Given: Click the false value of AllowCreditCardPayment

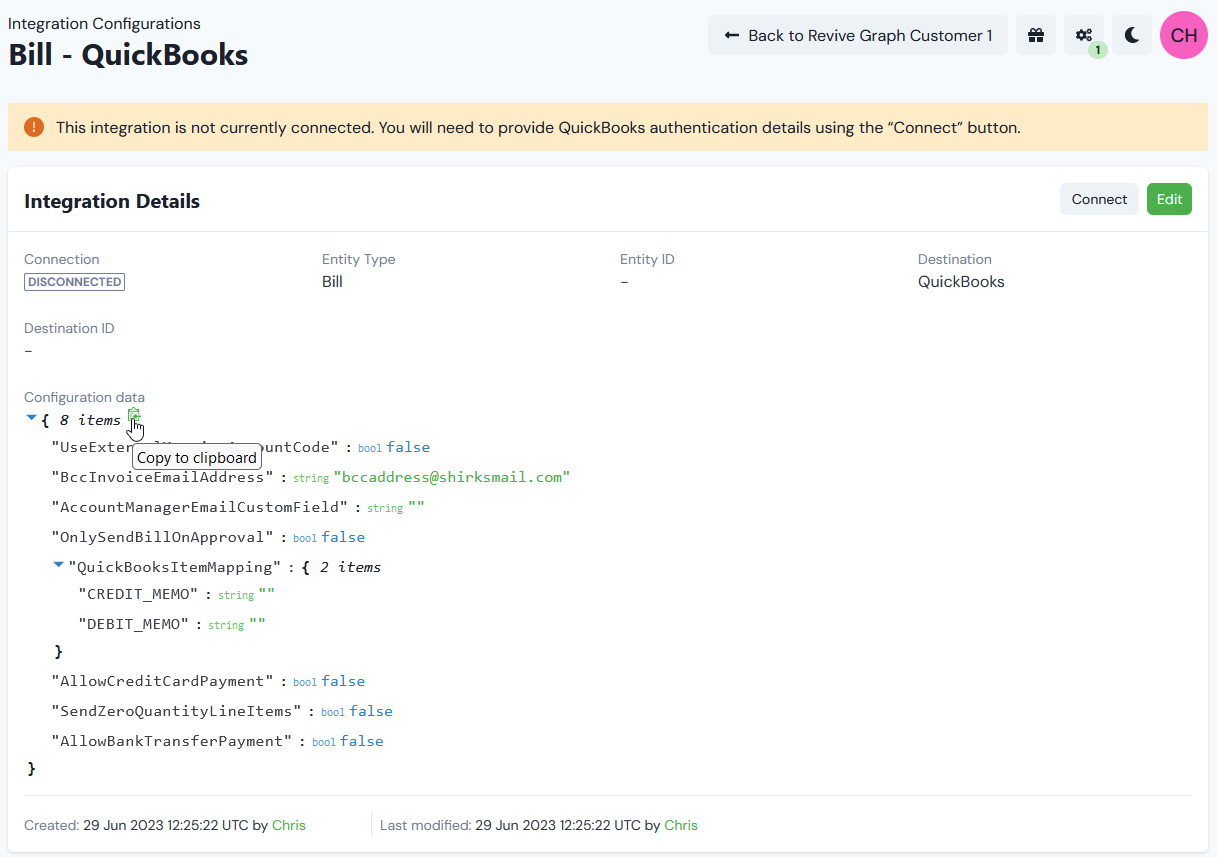Looking at the screenshot, I should click(x=343, y=681).
